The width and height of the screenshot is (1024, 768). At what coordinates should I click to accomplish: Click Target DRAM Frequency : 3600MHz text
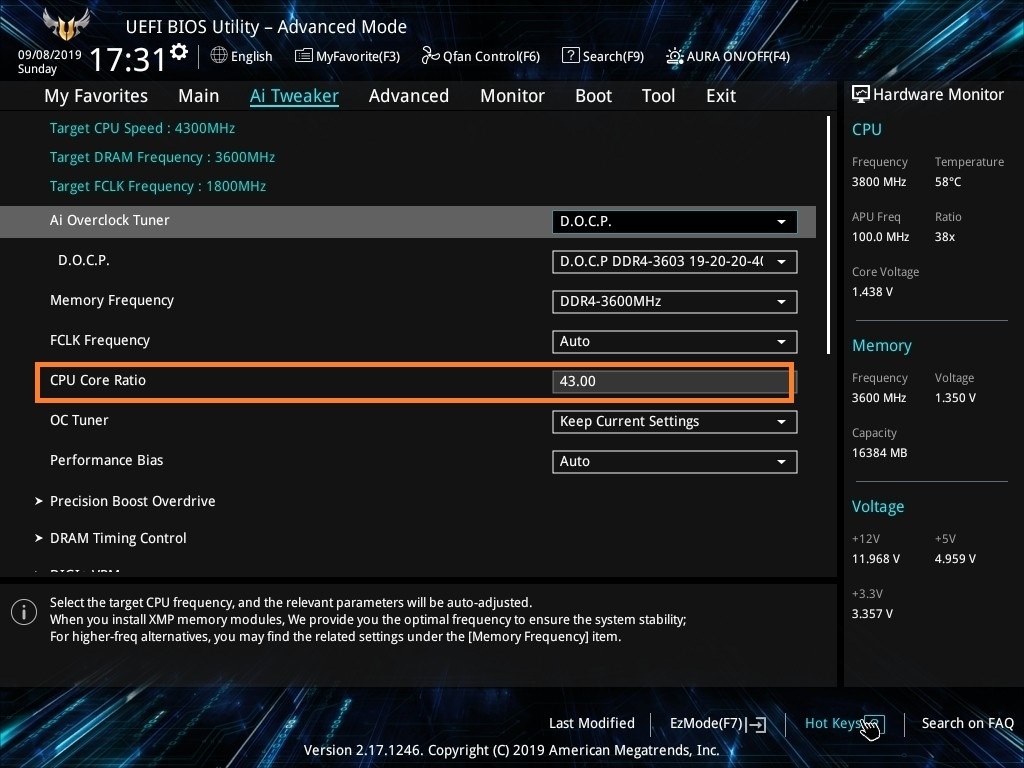[x=163, y=157]
